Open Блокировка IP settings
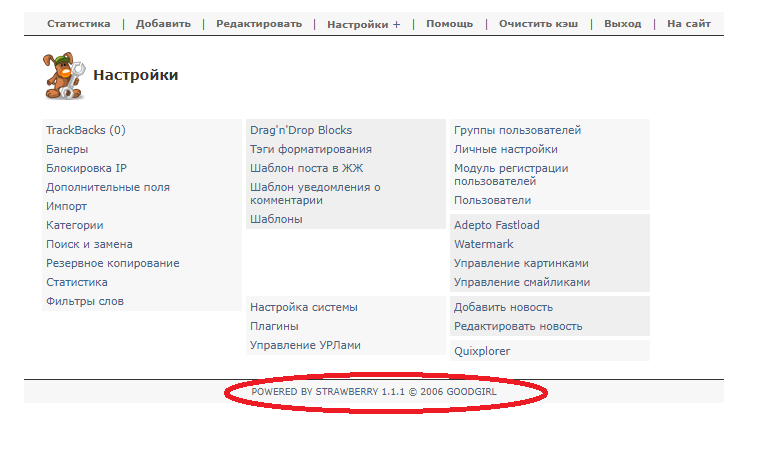Viewport: 760px width, 450px height. tap(86, 168)
